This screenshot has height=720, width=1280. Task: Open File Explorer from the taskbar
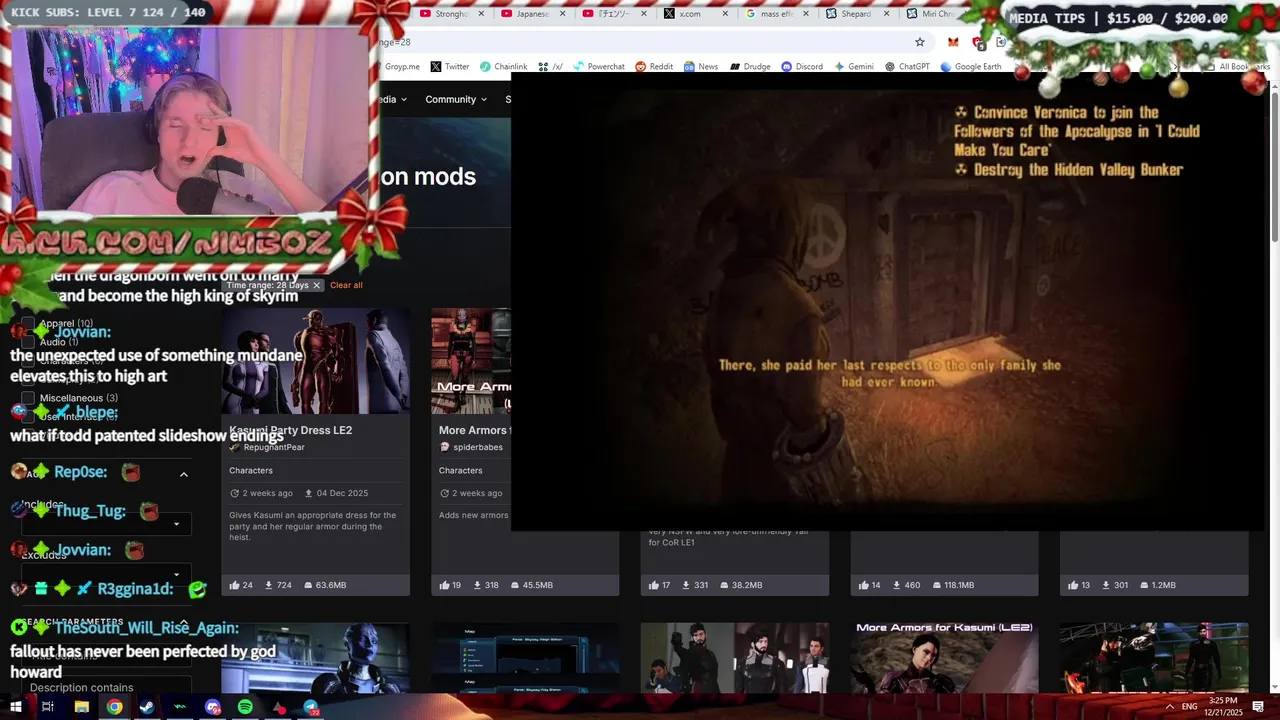(x=82, y=707)
